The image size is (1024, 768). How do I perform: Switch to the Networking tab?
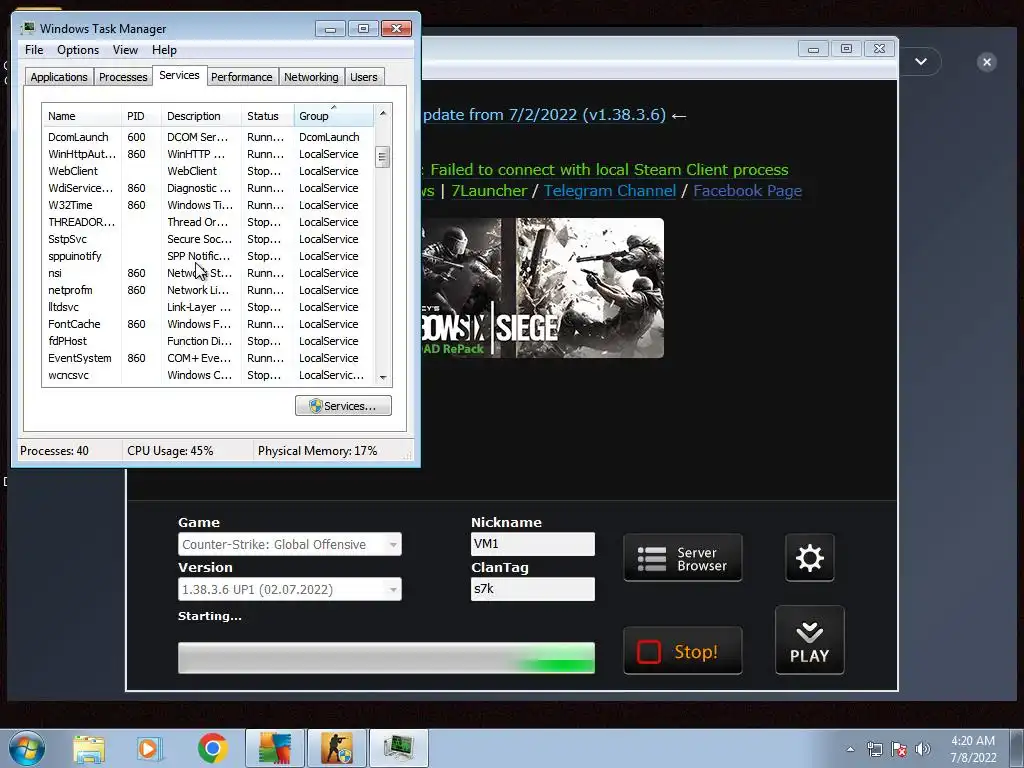coord(311,77)
